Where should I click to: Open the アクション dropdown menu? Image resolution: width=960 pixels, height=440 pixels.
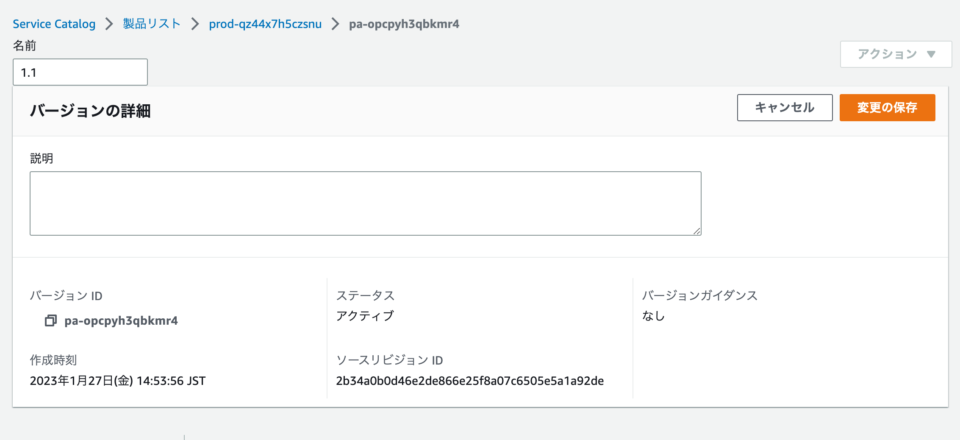896,54
